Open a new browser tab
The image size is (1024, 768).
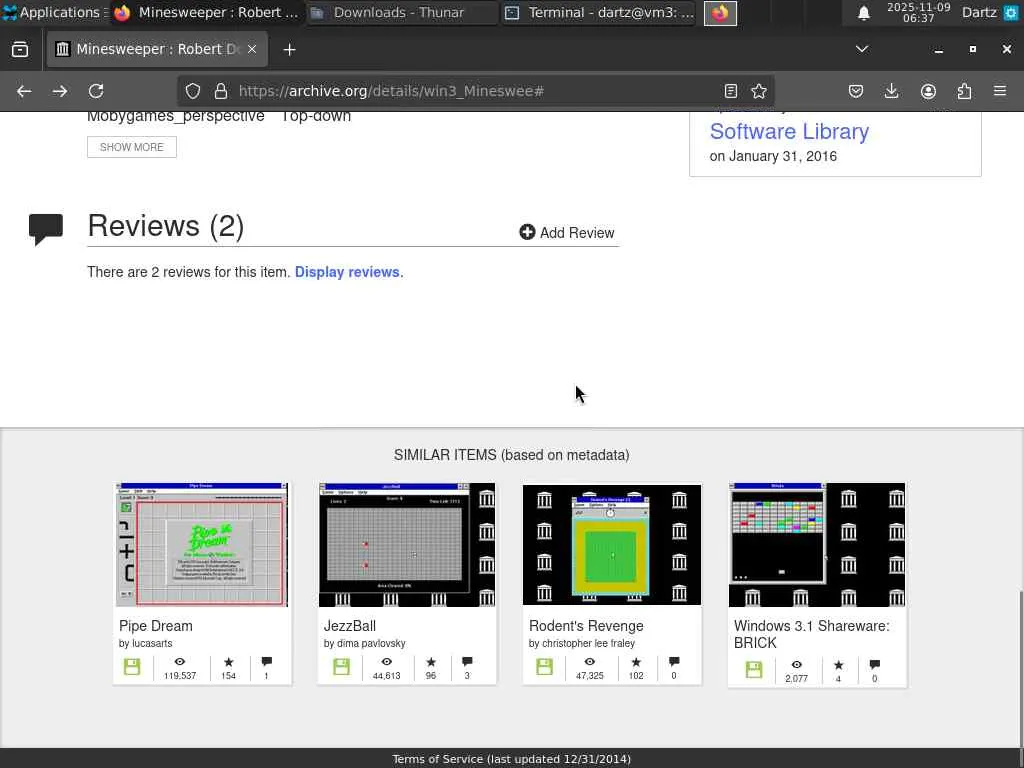[x=289, y=50]
